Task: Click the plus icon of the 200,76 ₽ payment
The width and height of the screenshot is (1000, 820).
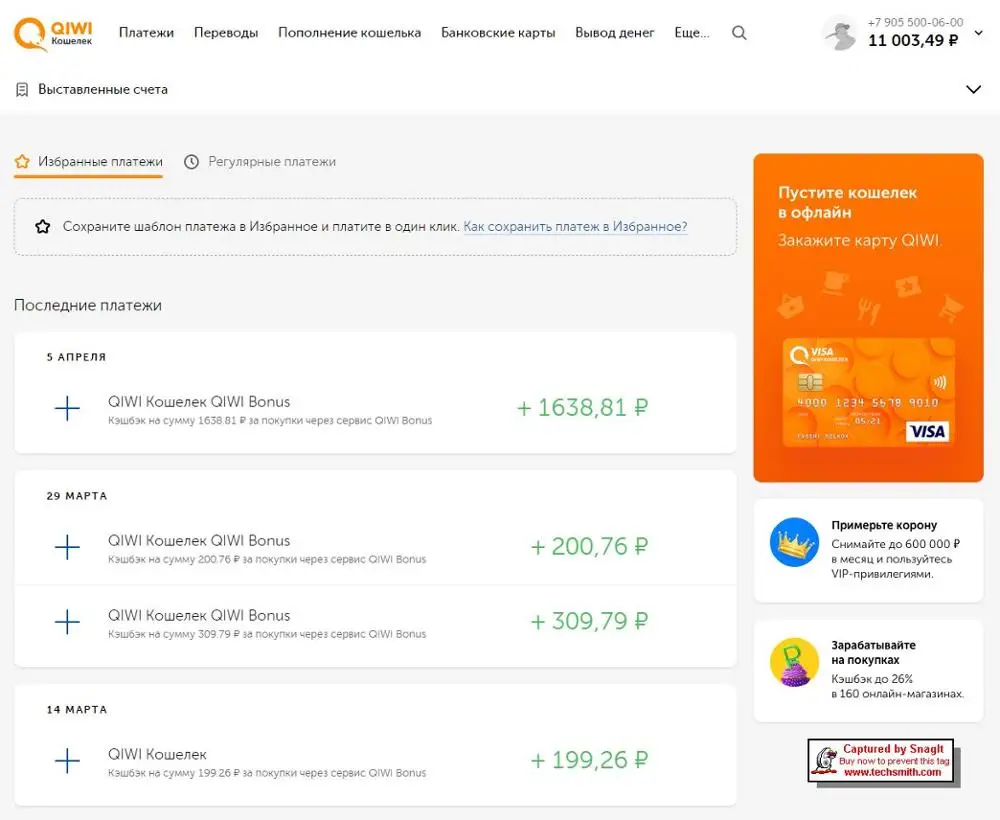Action: [67, 547]
